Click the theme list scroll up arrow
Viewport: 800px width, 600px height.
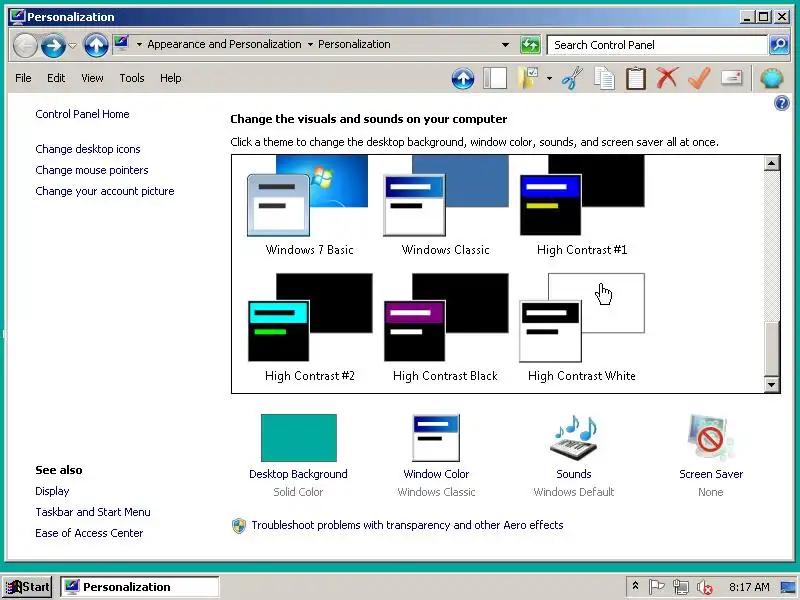click(x=771, y=163)
